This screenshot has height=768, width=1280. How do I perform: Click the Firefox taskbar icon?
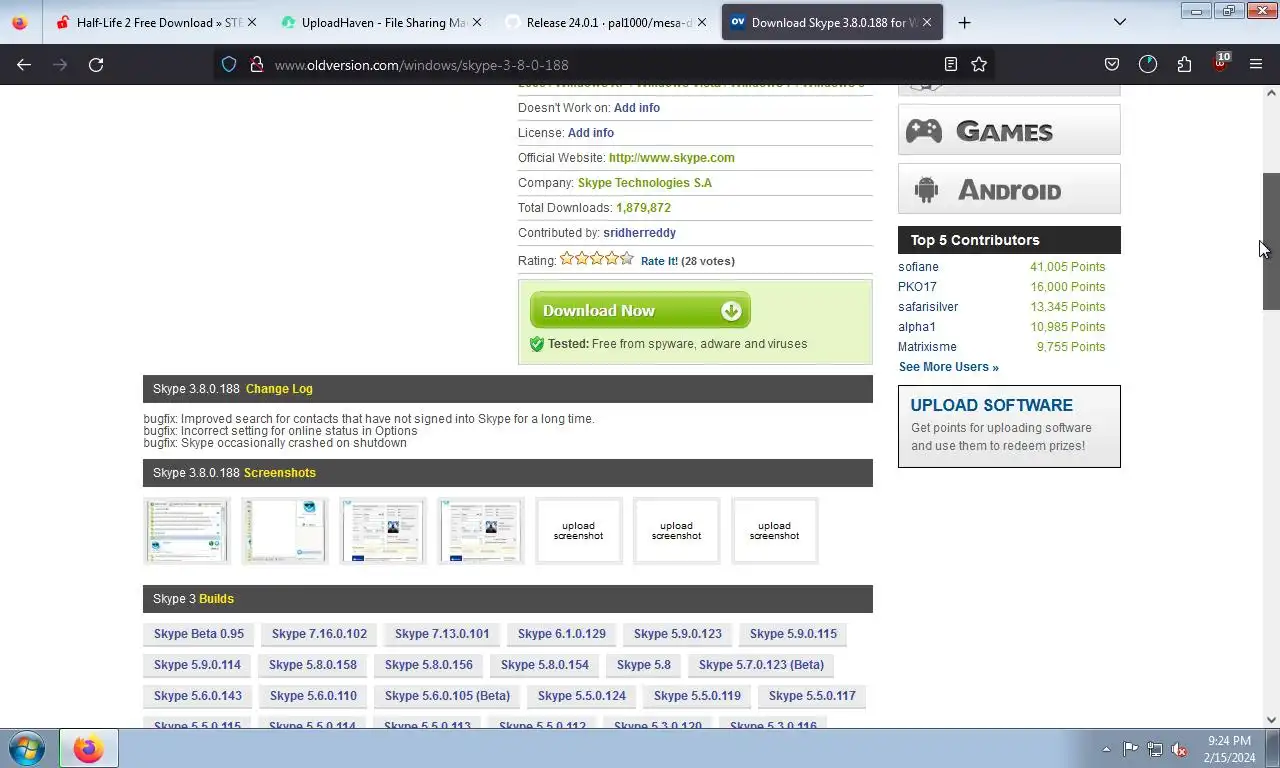(x=88, y=748)
